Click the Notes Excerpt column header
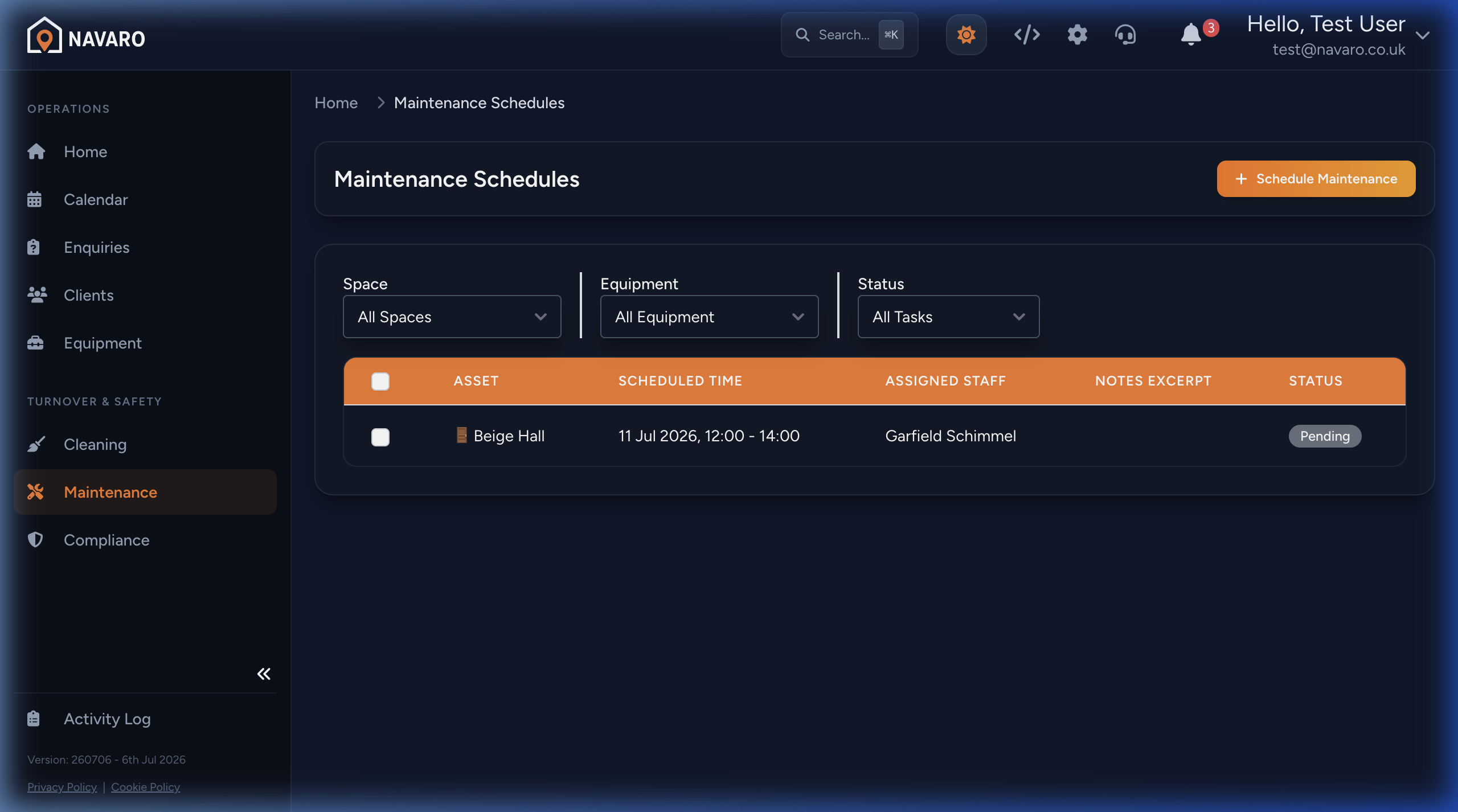Image resolution: width=1458 pixels, height=812 pixels. point(1153,381)
